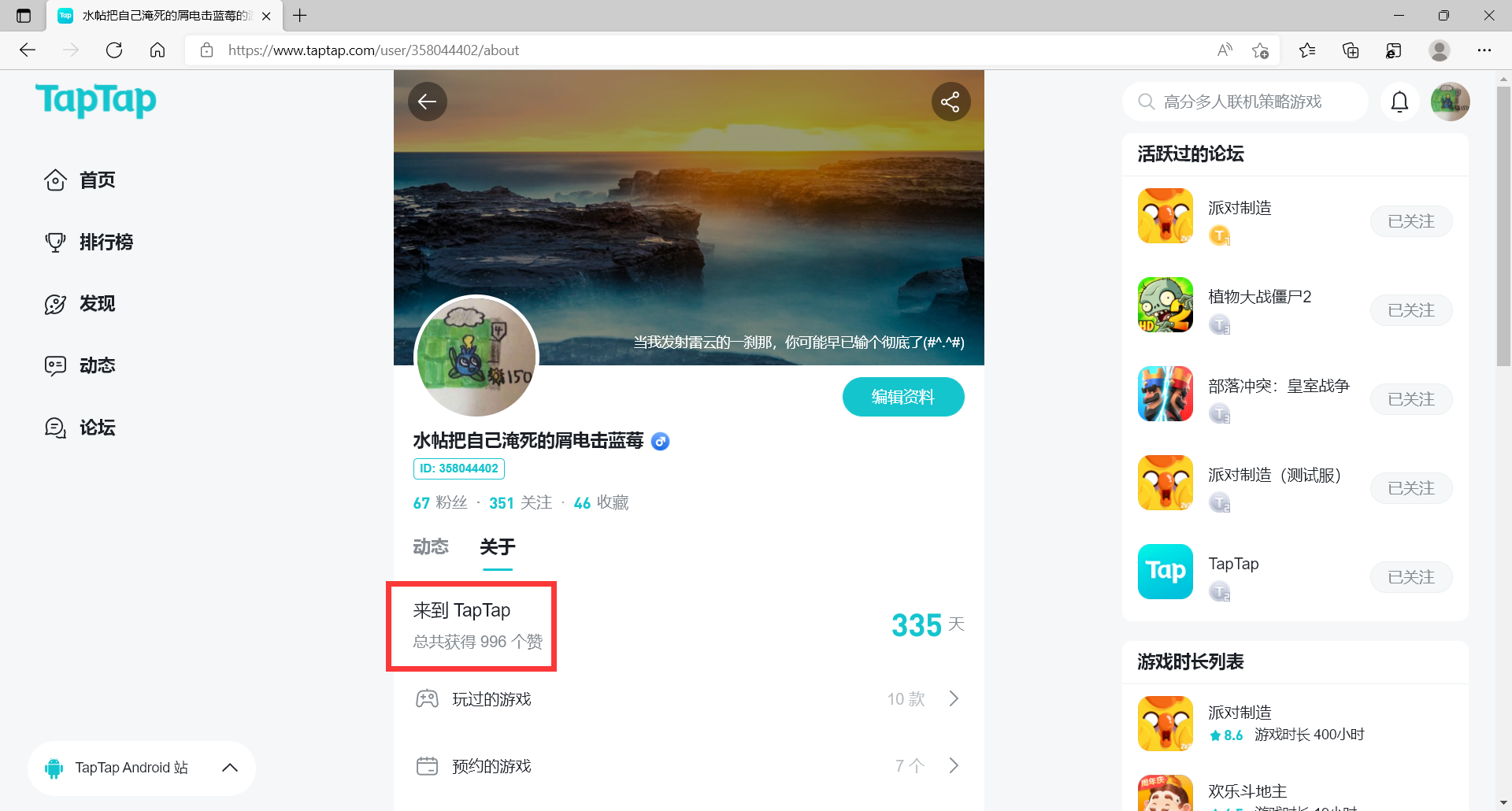Click the back arrow on profile banner
The height and width of the screenshot is (811, 1512).
click(x=428, y=102)
